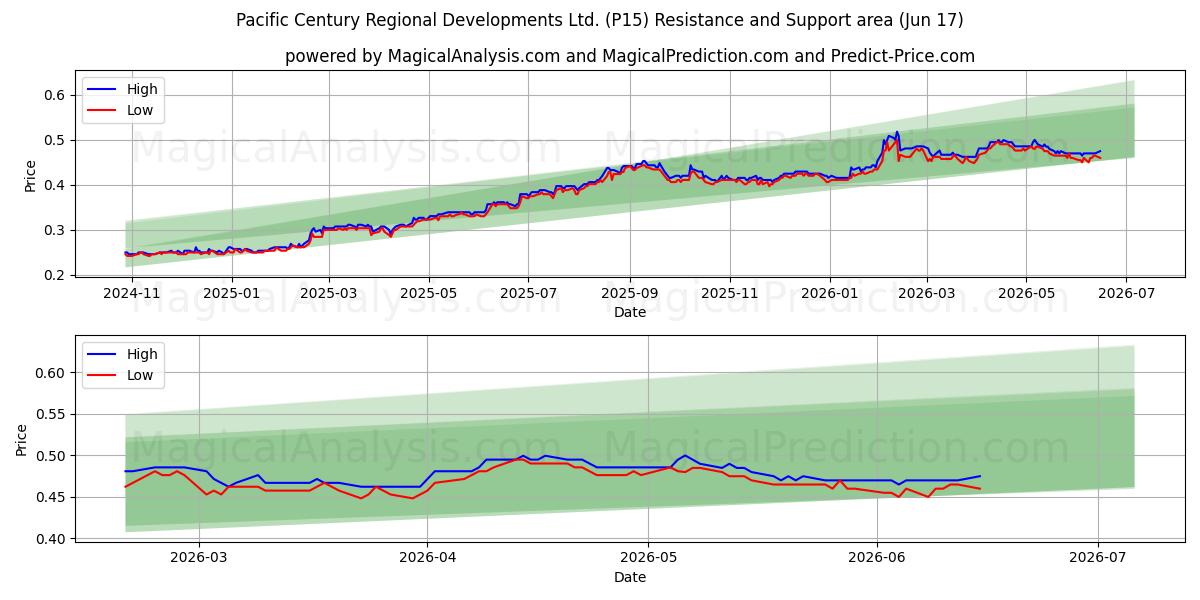Click the 'Price' axis label of bottom chart

pos(22,441)
